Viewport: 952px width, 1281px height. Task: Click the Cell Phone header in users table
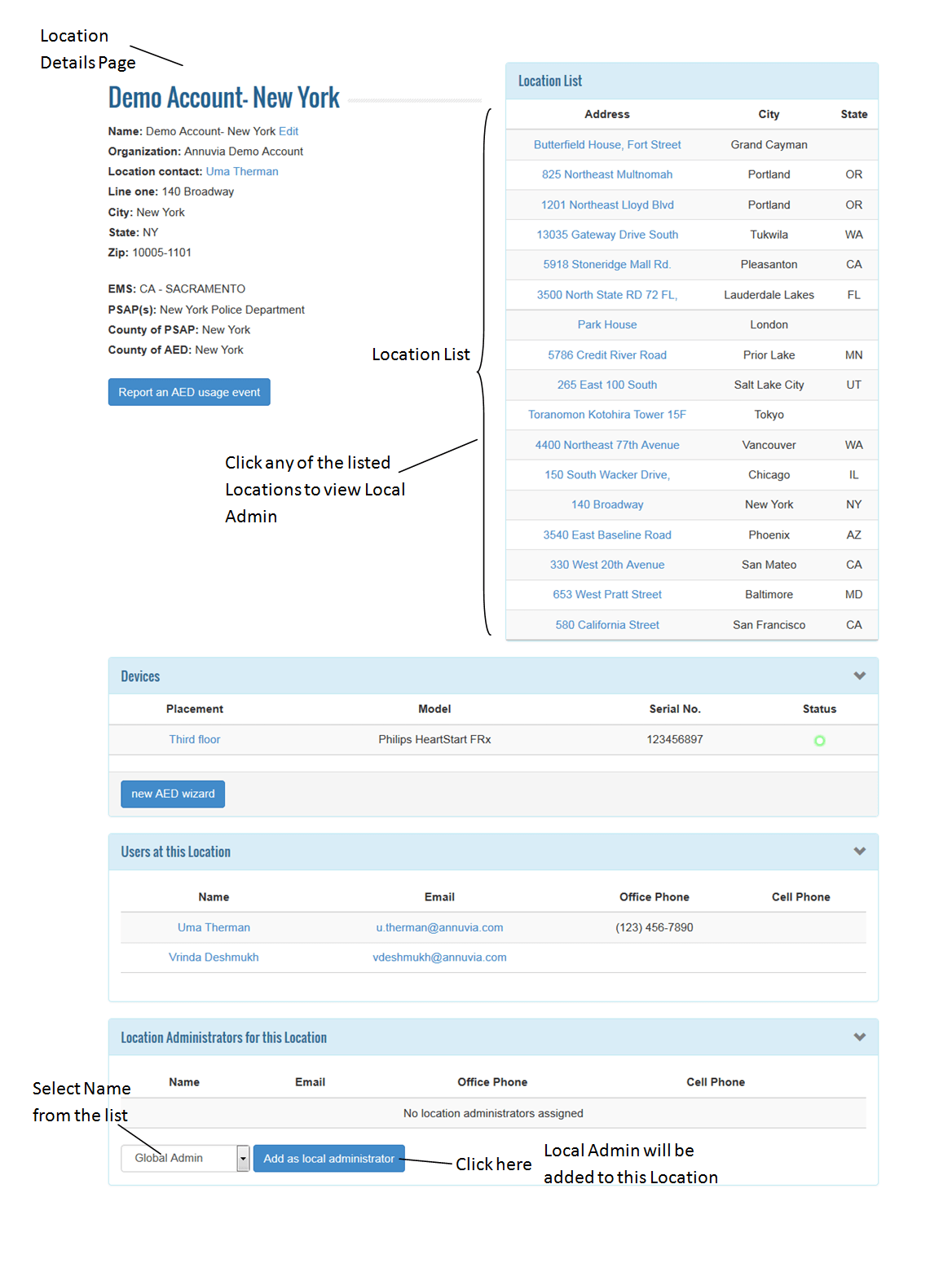tap(800, 896)
